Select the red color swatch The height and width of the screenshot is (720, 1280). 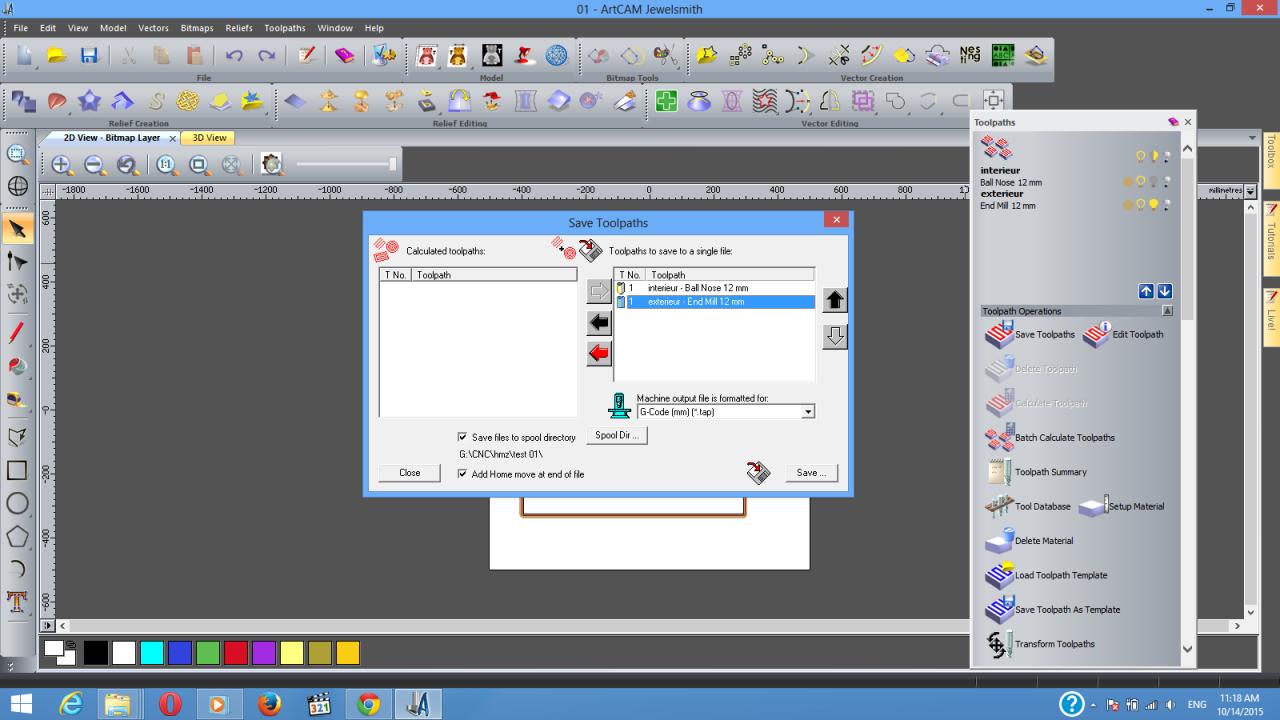[236, 653]
